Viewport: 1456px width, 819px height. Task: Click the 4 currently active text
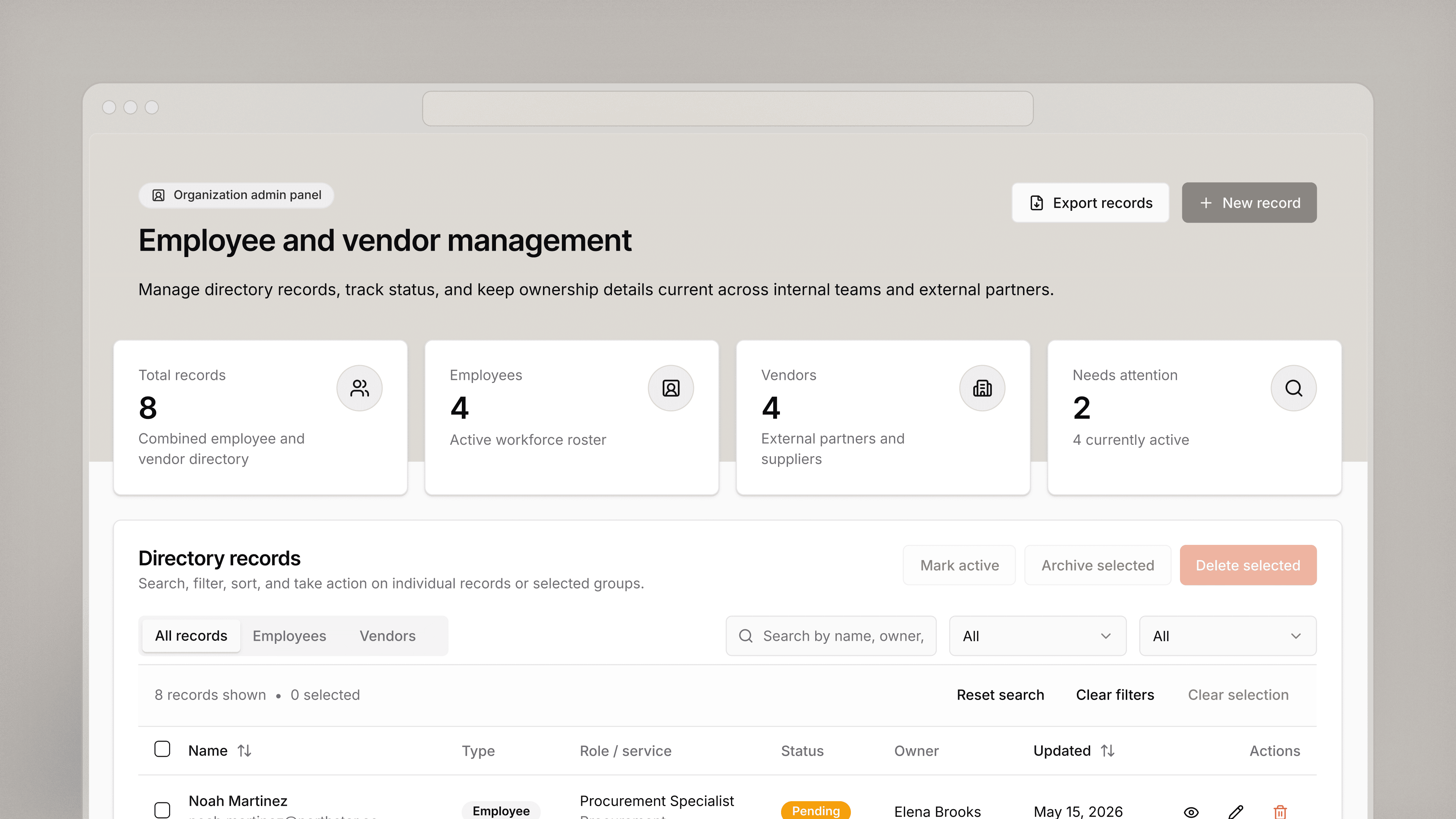1131,440
